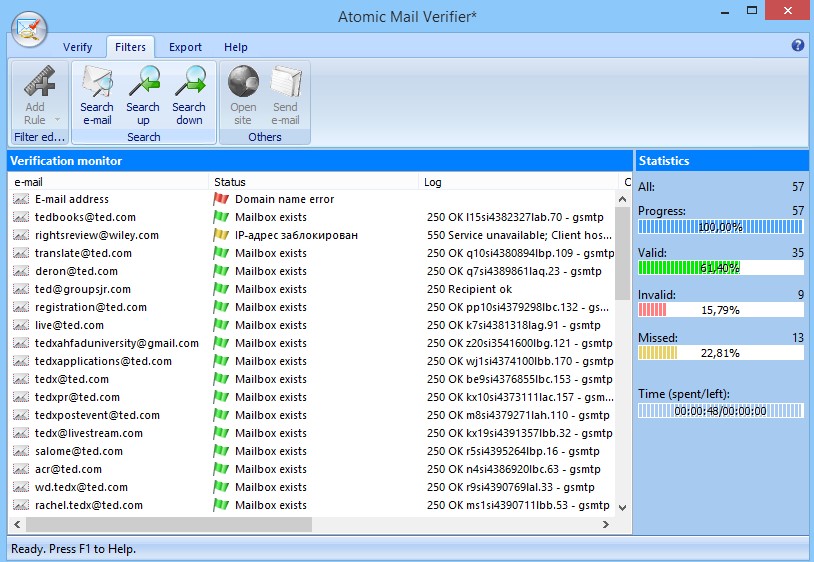Click the Log column header
The image size is (814, 562).
click(x=518, y=182)
